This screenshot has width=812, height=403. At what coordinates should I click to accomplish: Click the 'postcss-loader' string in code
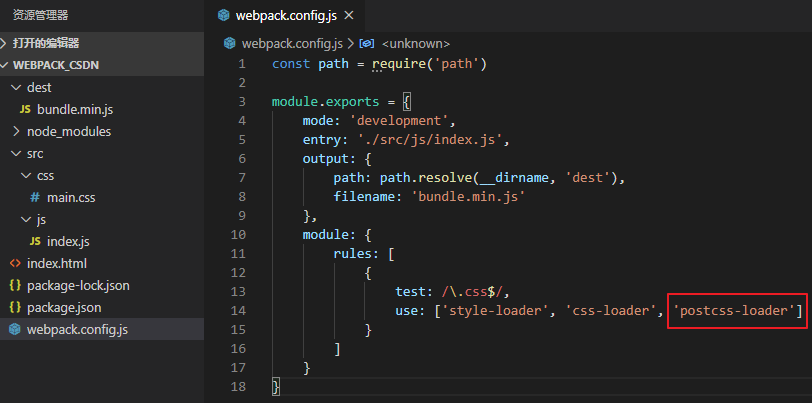point(734,311)
